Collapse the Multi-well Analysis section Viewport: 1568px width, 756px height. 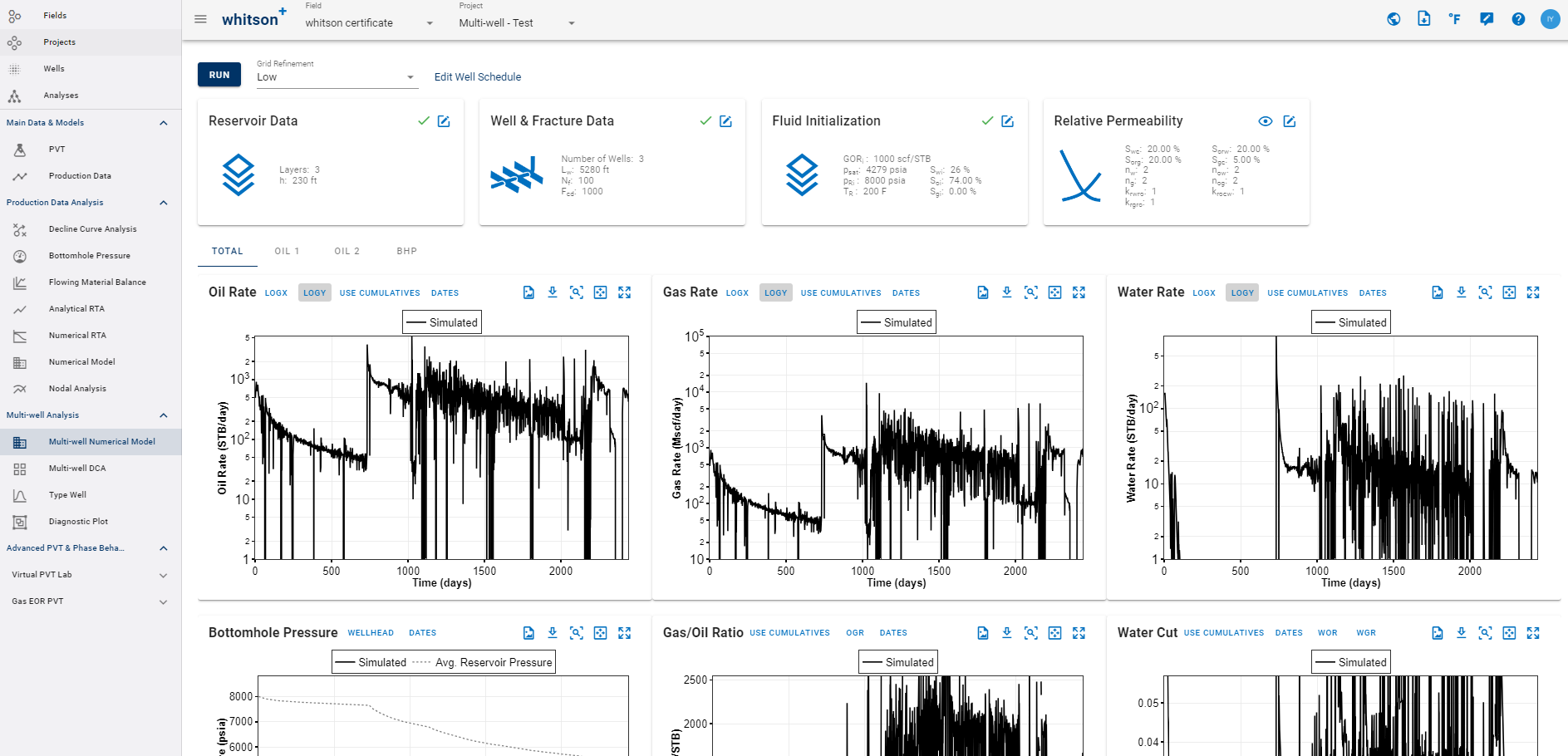[164, 415]
